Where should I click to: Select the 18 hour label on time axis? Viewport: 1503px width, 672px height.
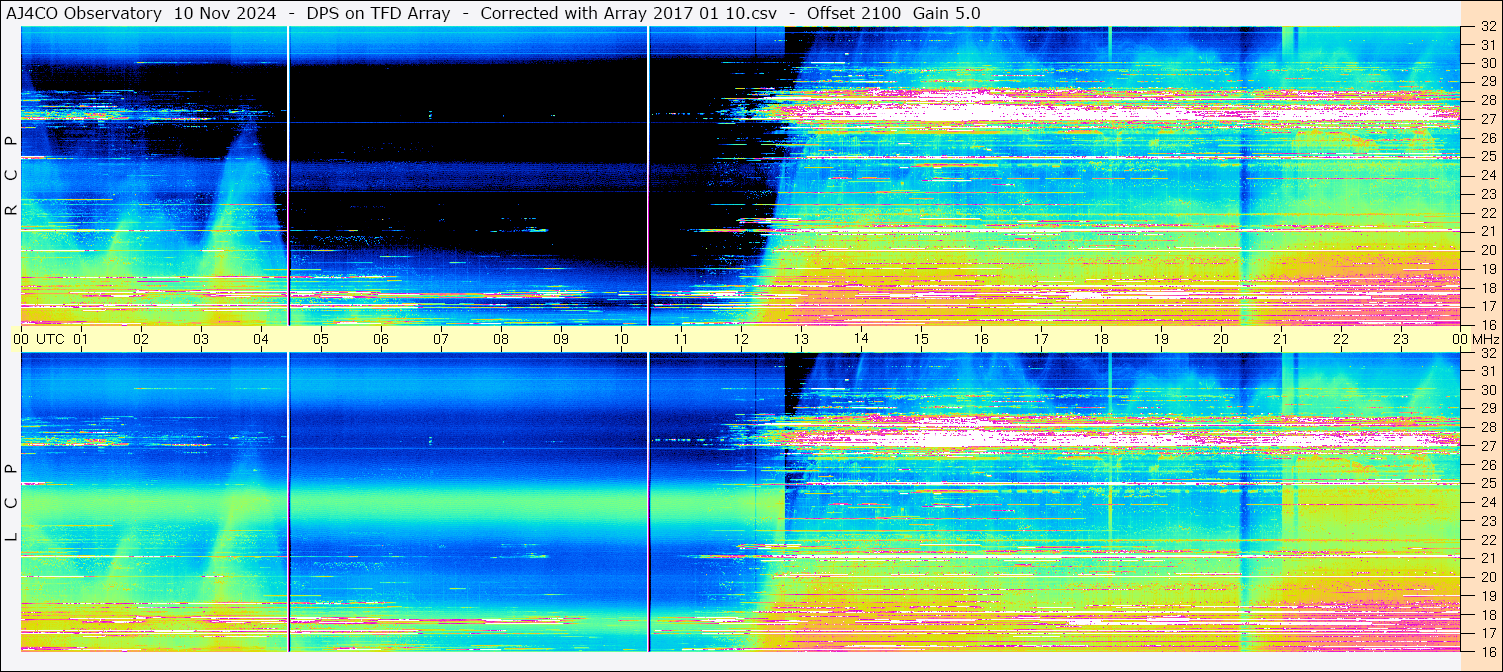tap(1101, 339)
